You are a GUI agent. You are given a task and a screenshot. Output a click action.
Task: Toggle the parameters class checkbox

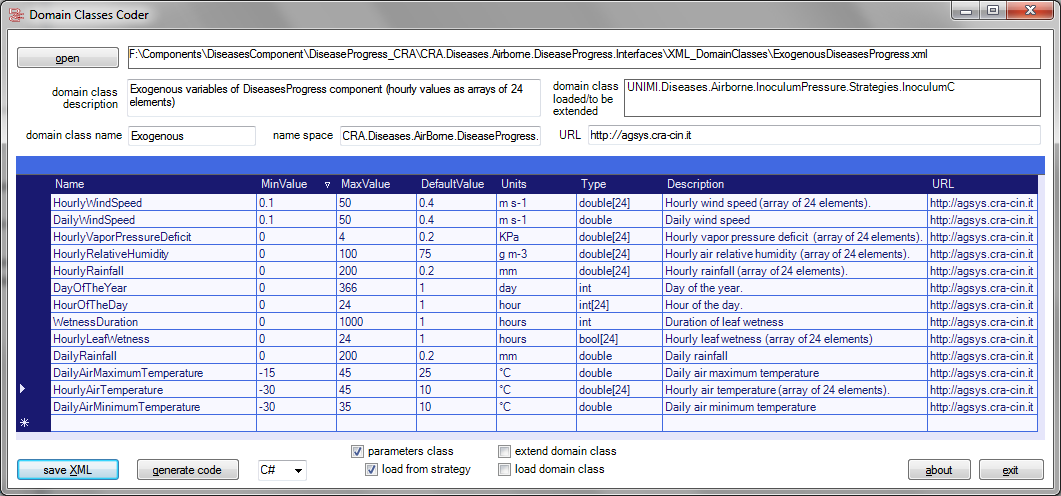tap(357, 451)
